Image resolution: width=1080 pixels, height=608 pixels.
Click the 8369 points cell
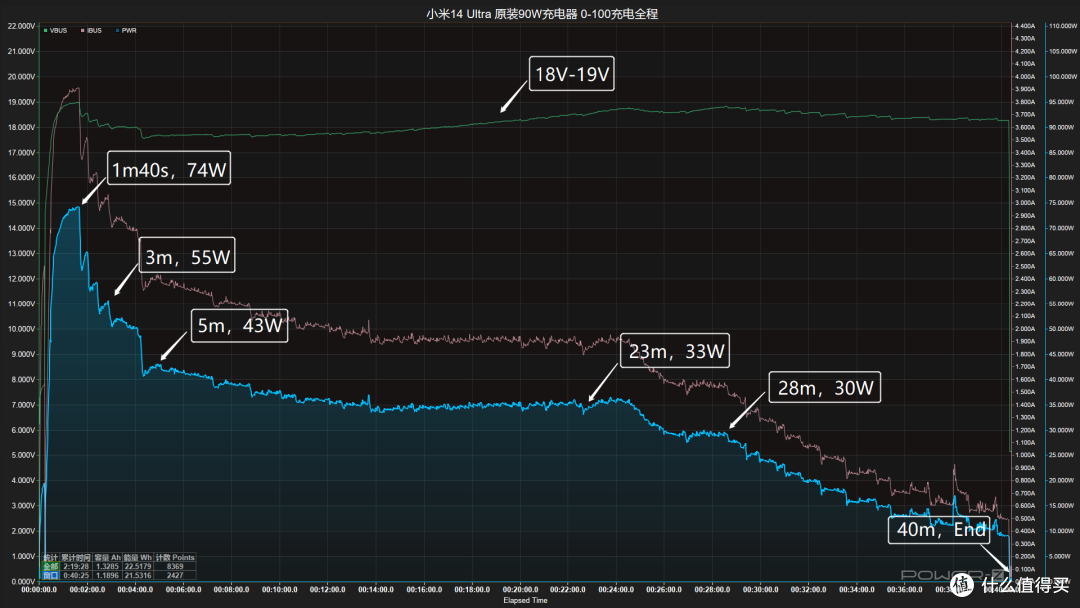175,566
